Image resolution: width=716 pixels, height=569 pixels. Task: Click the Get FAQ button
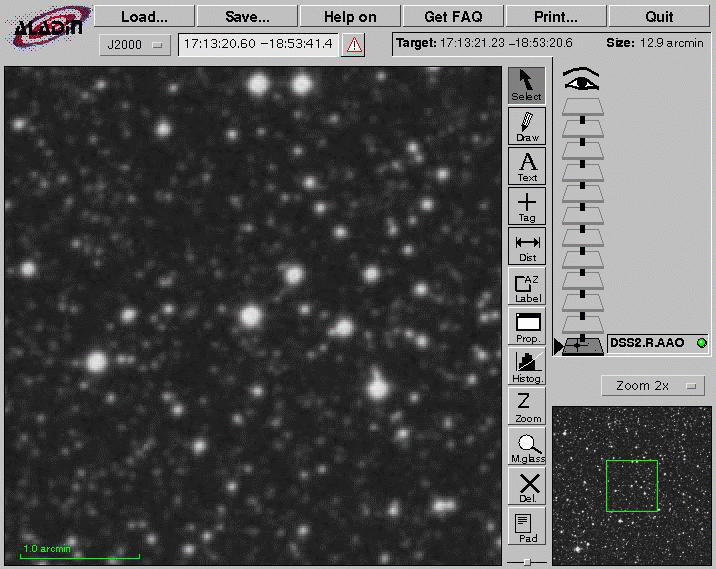[453, 16]
